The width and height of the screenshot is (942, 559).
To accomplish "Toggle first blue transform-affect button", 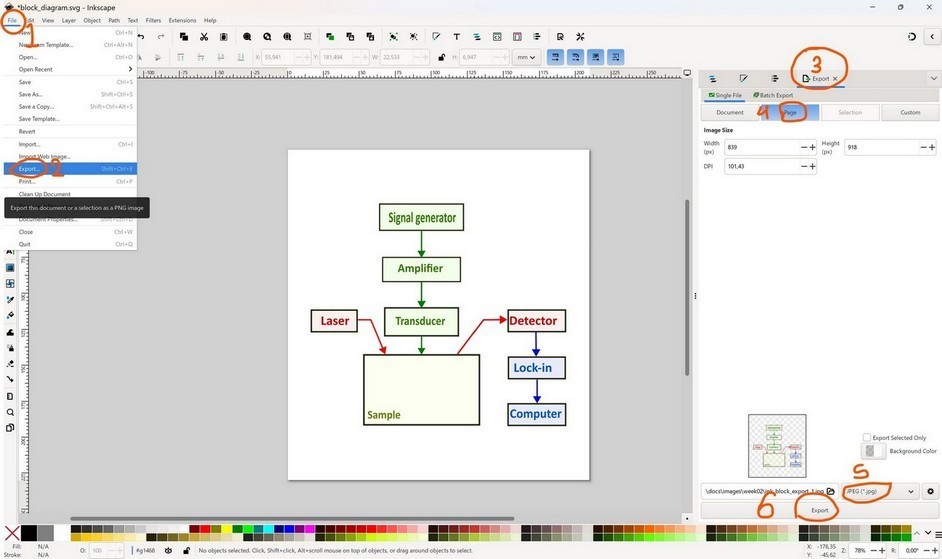I will [x=556, y=57].
